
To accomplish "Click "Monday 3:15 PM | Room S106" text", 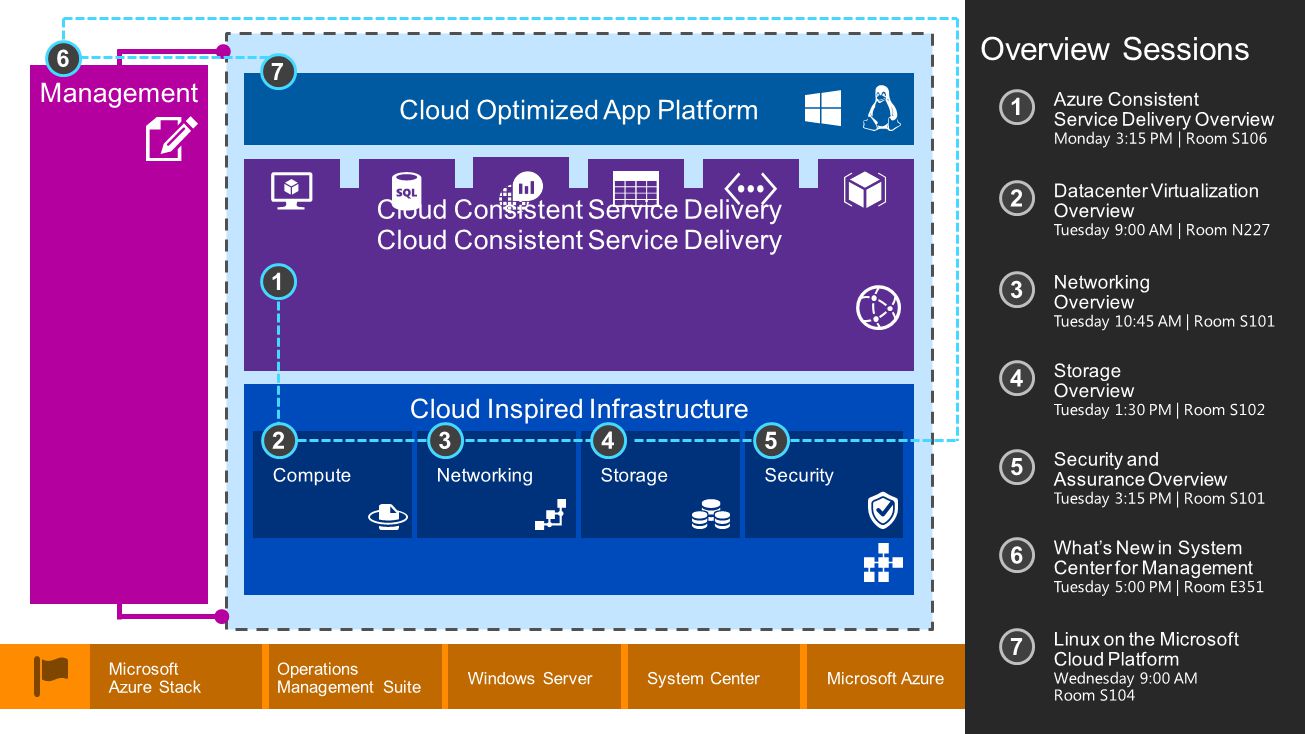I will pos(1160,139).
